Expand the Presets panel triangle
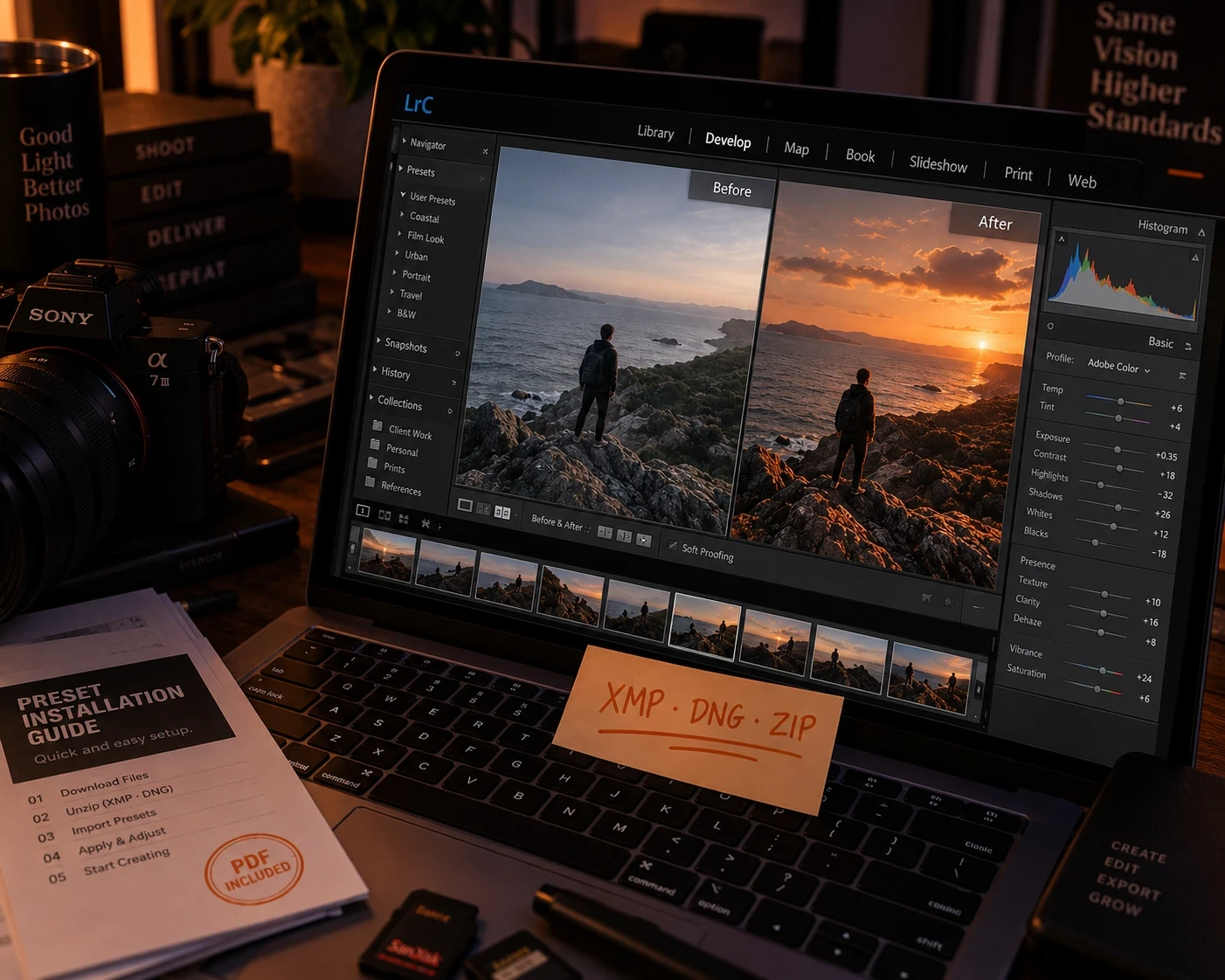 click(400, 168)
